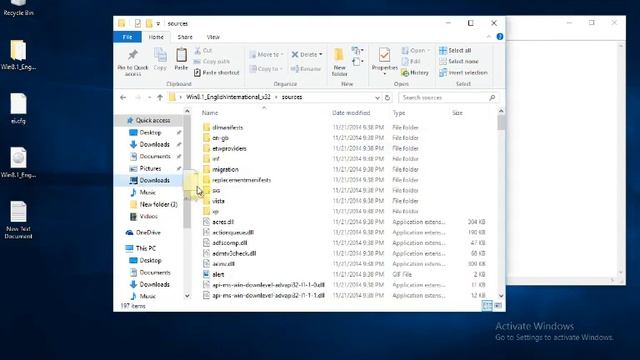This screenshot has width=640, height=360.
Task: Click sources breadcrumb in address bar
Action: [292, 97]
